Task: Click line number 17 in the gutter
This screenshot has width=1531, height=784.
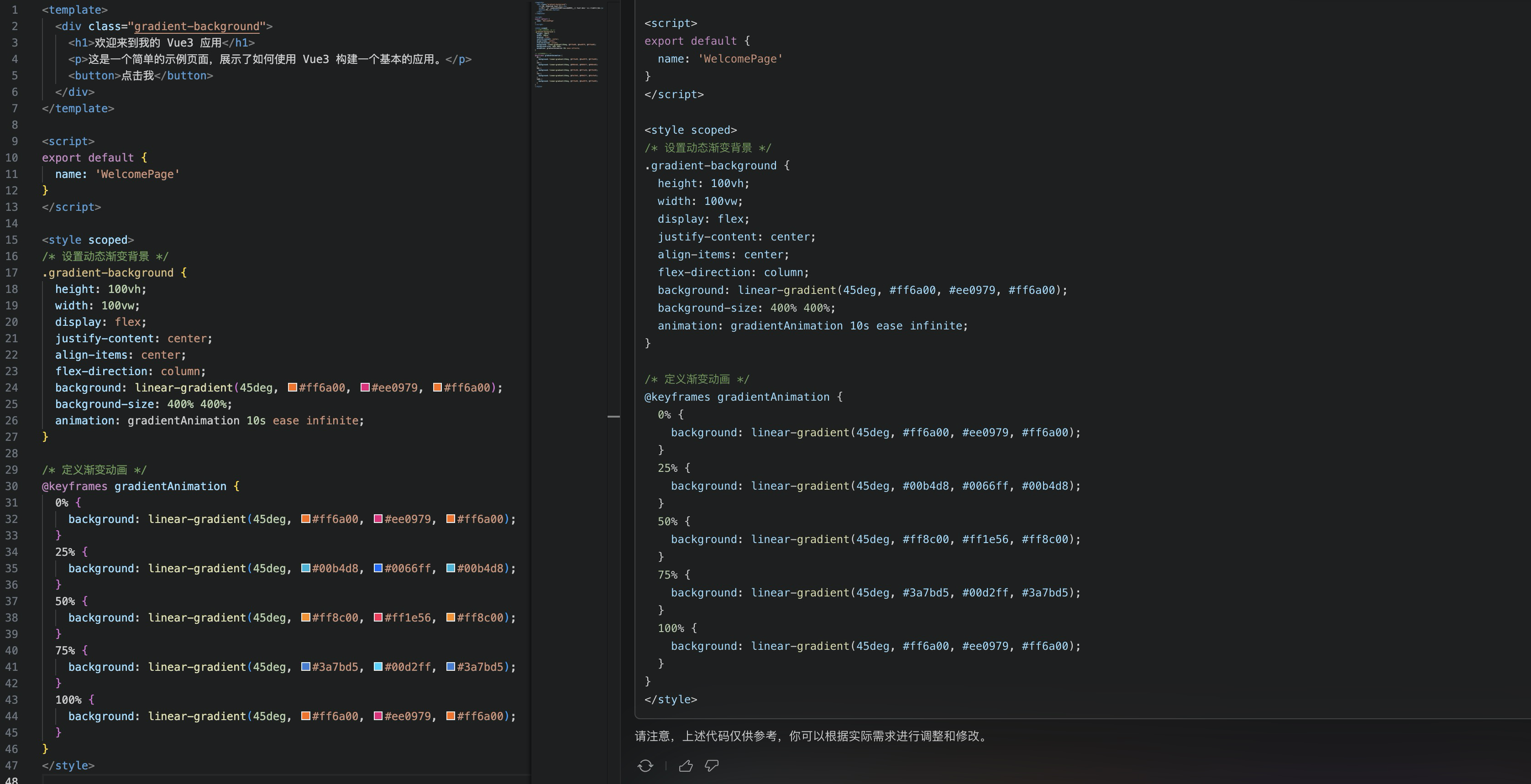Action: pyautogui.click(x=12, y=273)
